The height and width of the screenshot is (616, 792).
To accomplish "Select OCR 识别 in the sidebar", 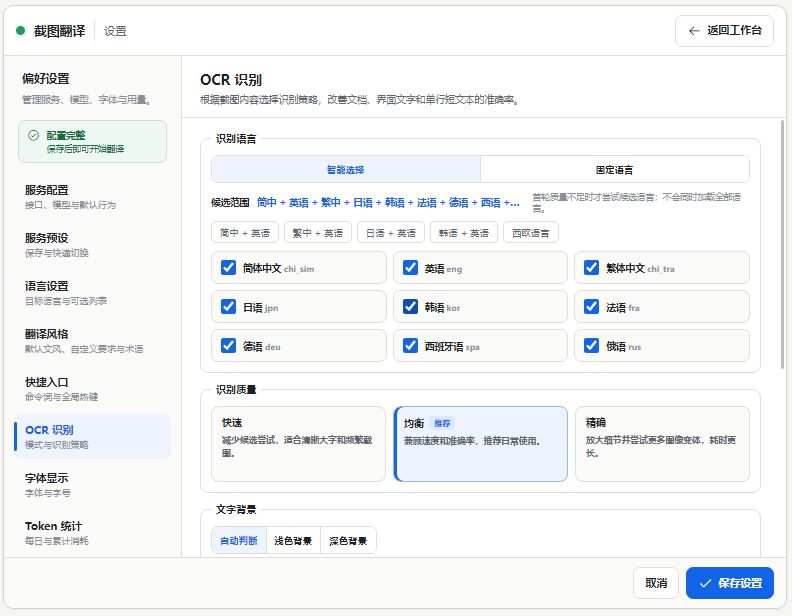I will click(92, 437).
